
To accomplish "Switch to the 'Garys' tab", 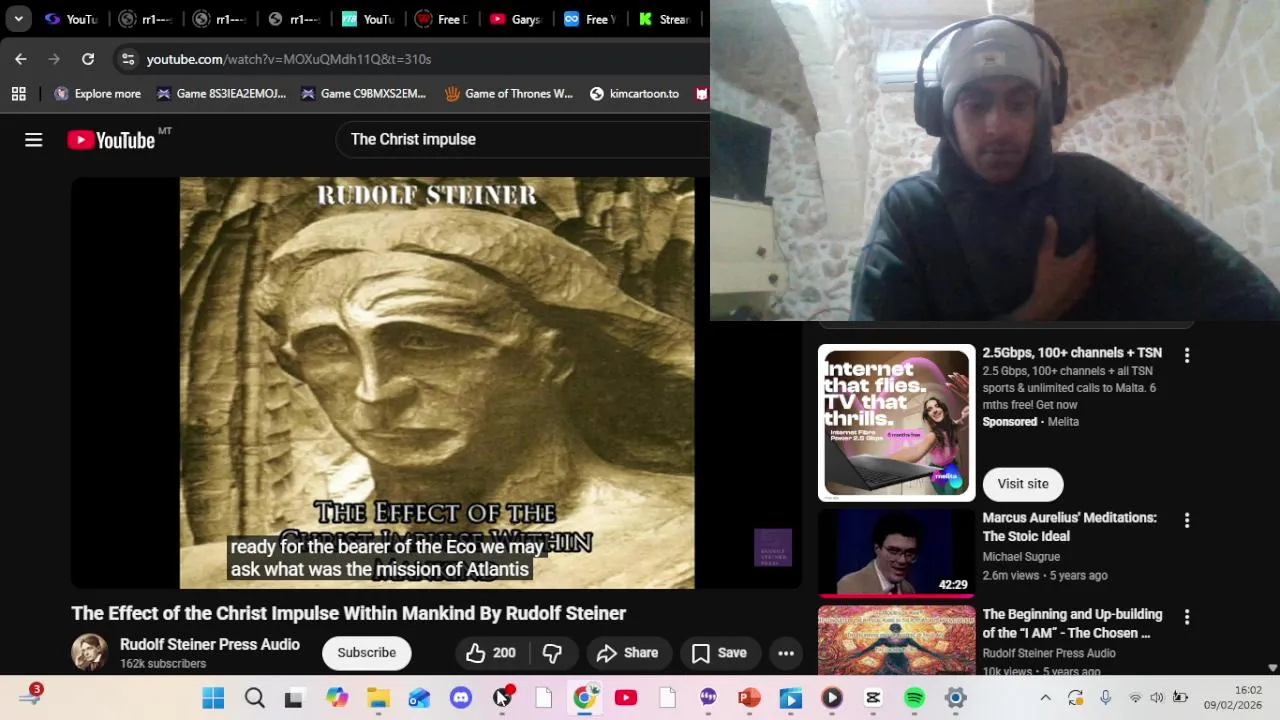I will [x=514, y=19].
